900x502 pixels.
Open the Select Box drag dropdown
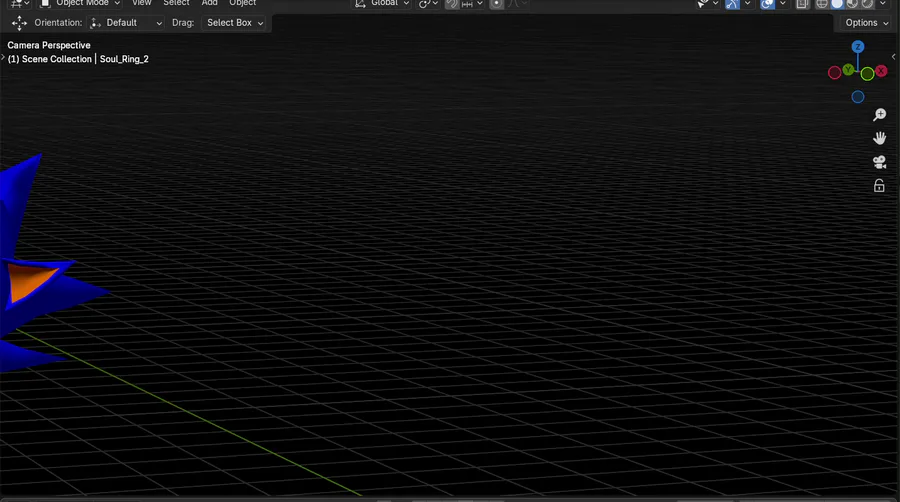(235, 23)
